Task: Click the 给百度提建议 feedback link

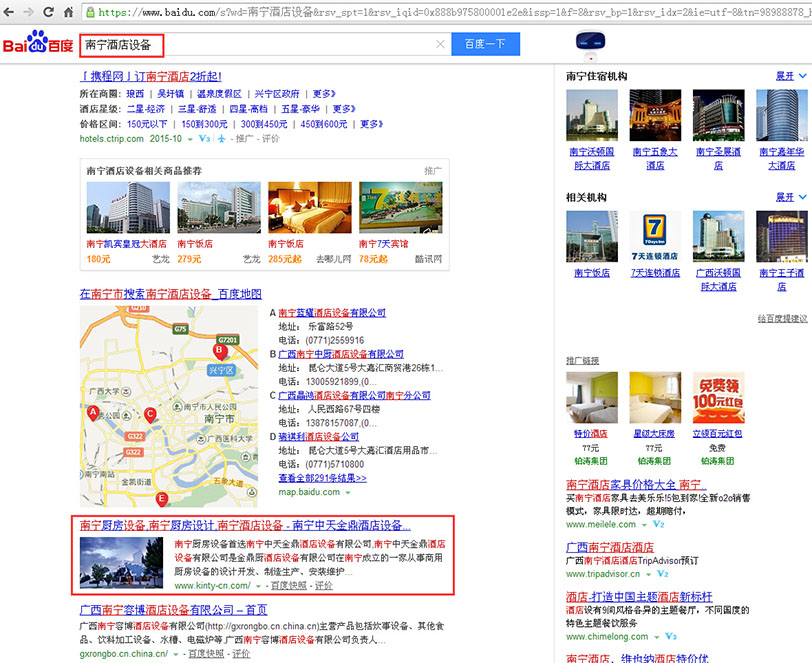Action: pos(782,319)
